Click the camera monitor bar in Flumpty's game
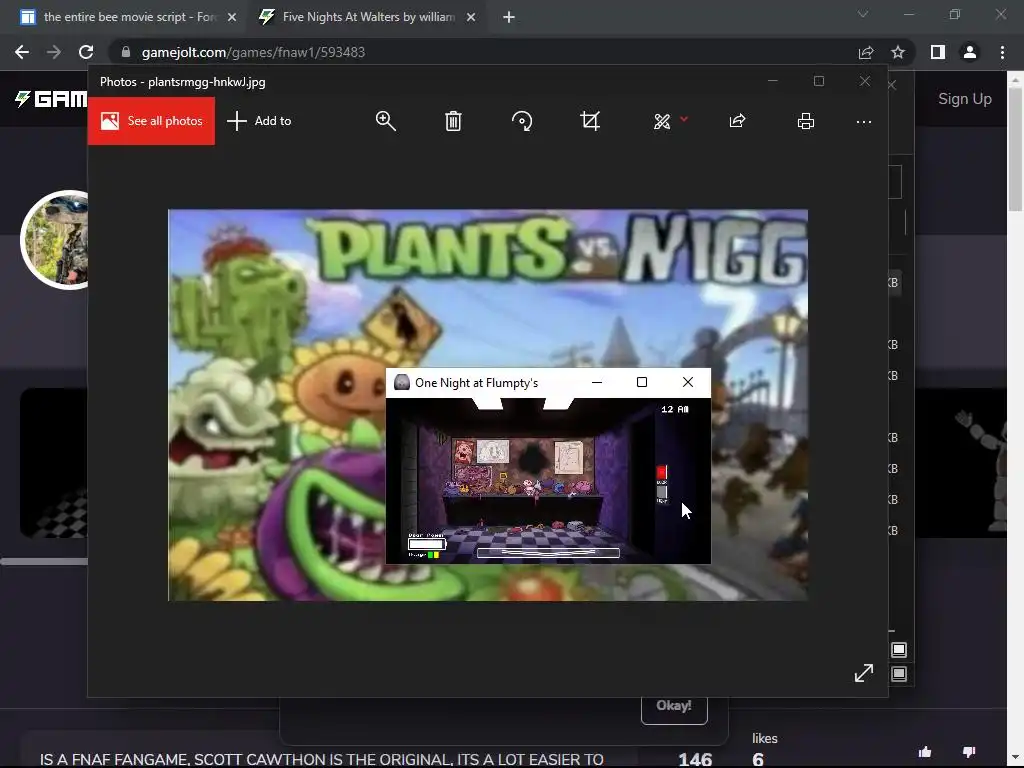 548,553
